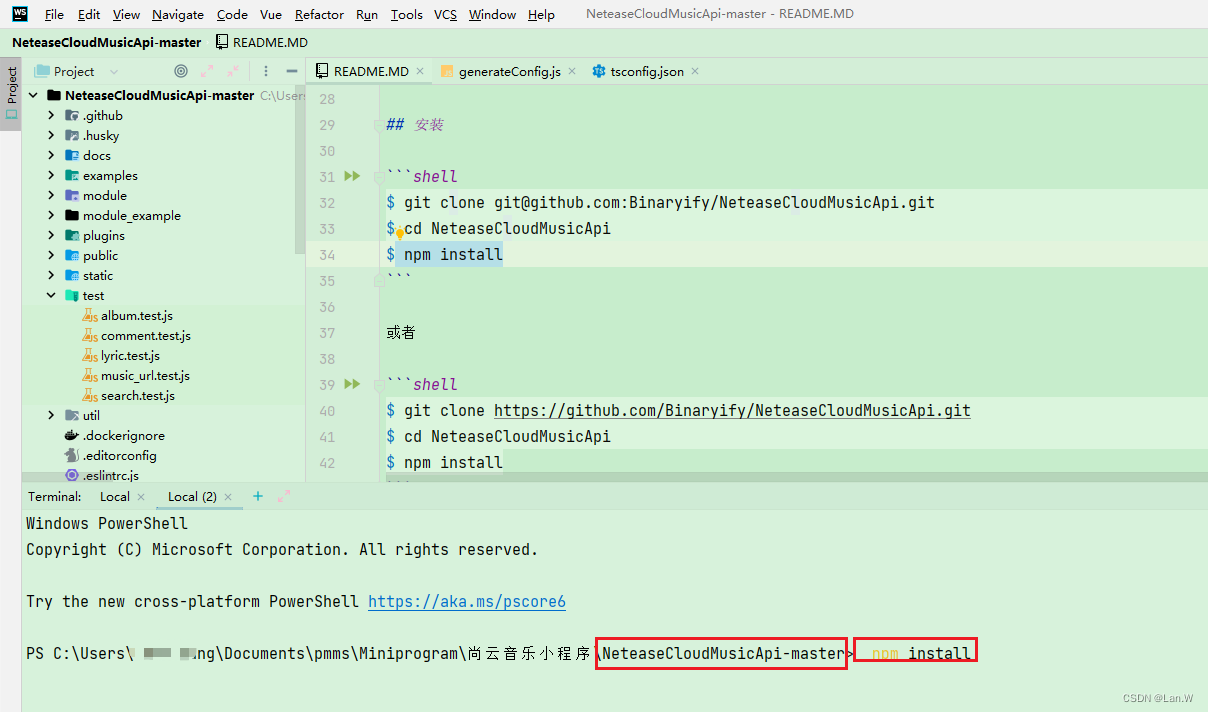The image size is (1208, 712).
Task: Open the GitHub clone URL on line 40
Action: [x=732, y=411]
